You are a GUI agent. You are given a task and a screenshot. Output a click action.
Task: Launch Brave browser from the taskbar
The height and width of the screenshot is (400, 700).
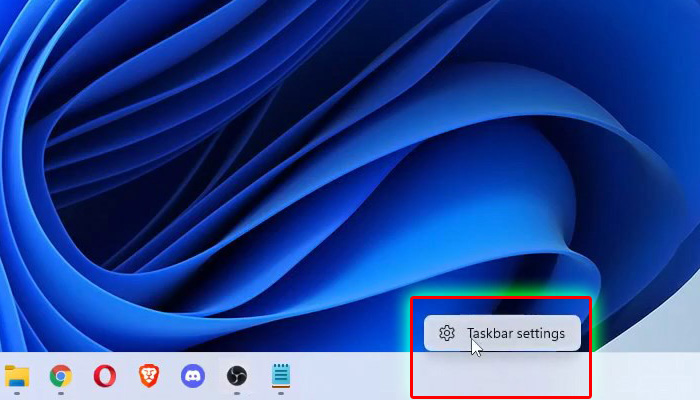[149, 376]
